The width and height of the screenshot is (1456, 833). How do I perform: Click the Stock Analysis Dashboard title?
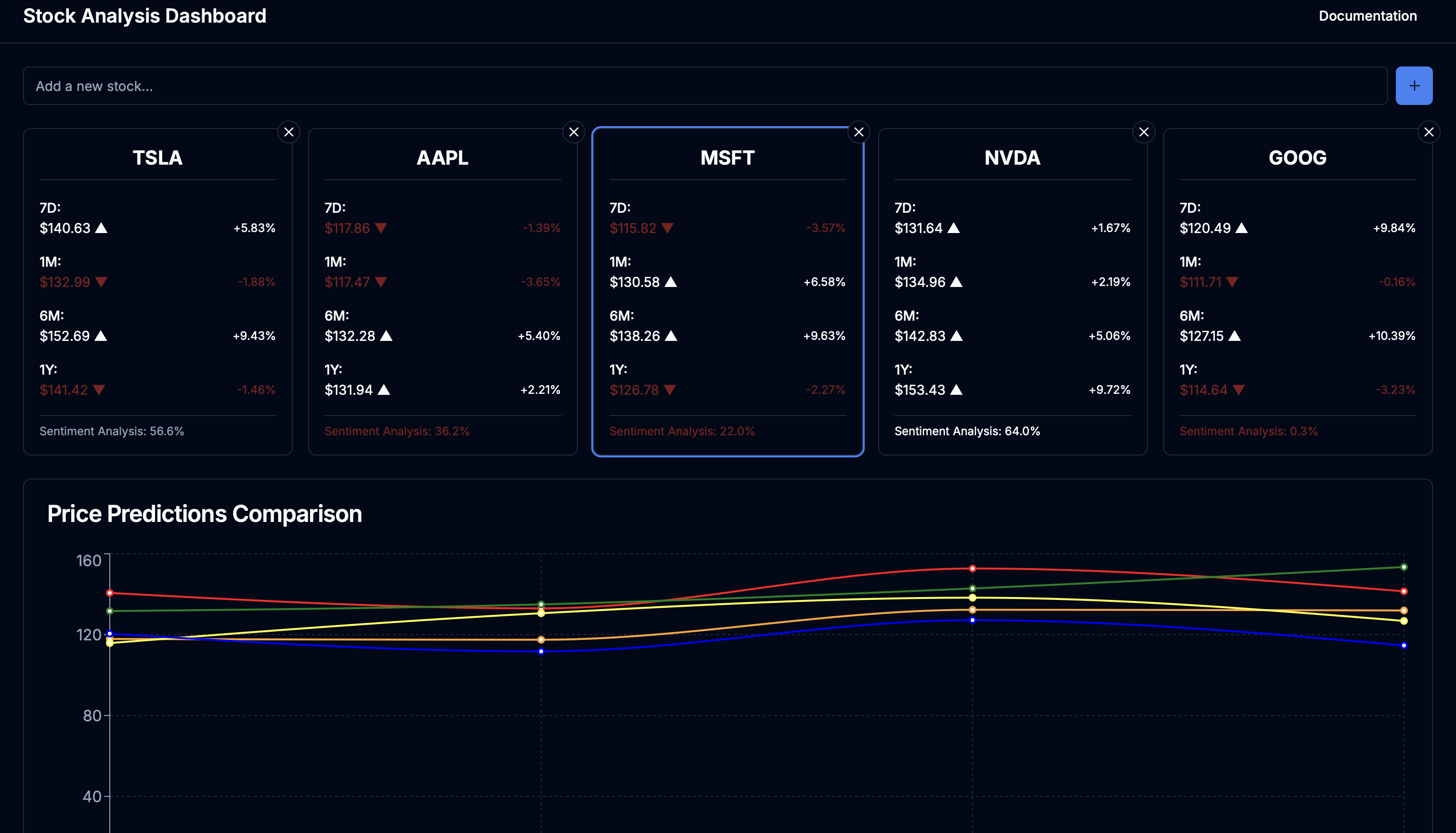tap(145, 16)
